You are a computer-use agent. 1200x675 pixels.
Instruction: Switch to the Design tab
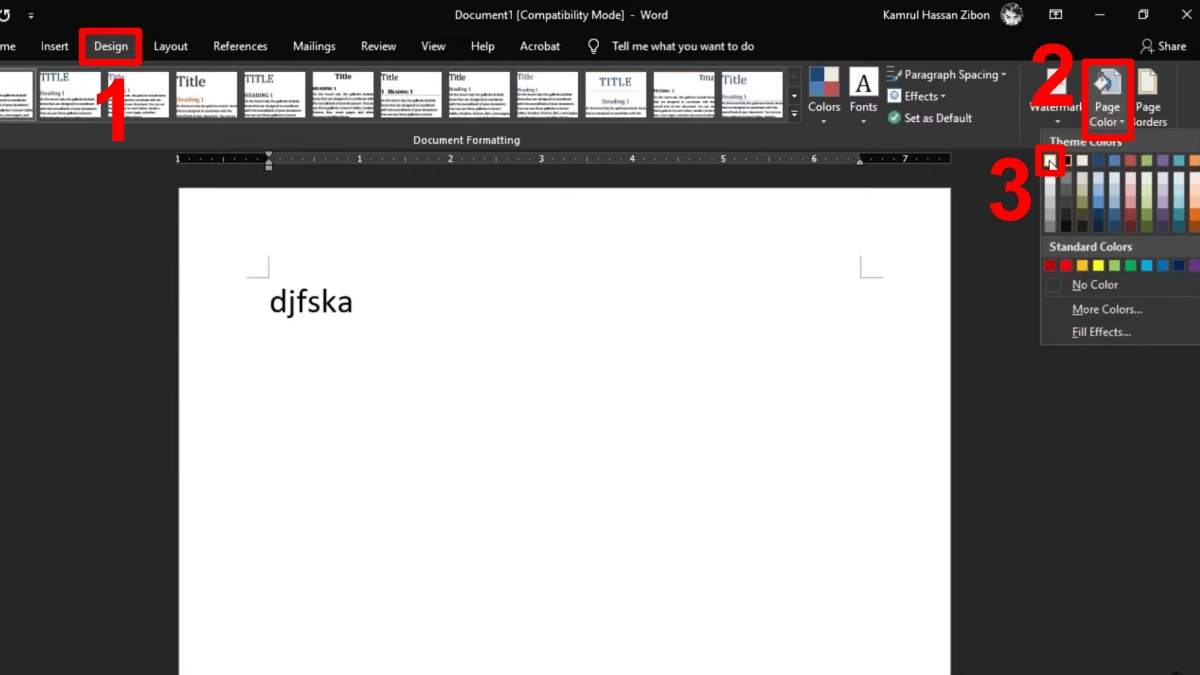111,46
